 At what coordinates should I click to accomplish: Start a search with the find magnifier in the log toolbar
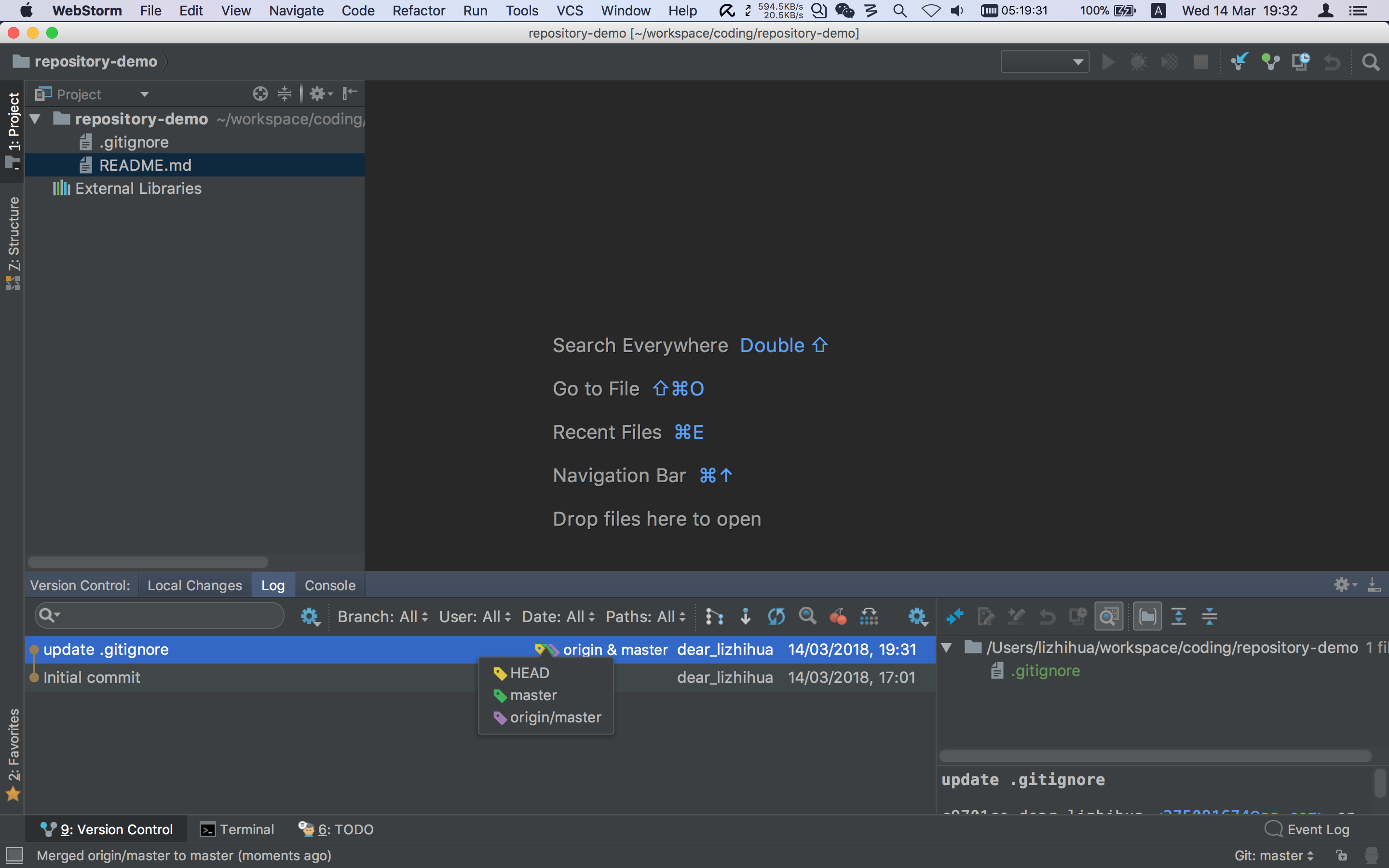coord(807,616)
